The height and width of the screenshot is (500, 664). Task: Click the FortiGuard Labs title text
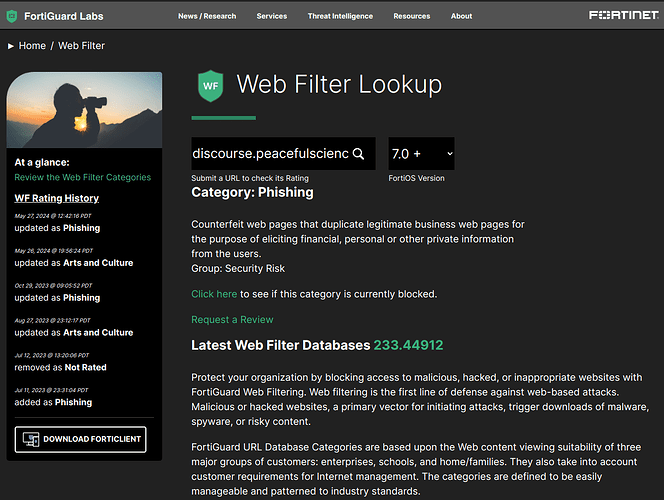(x=64, y=16)
